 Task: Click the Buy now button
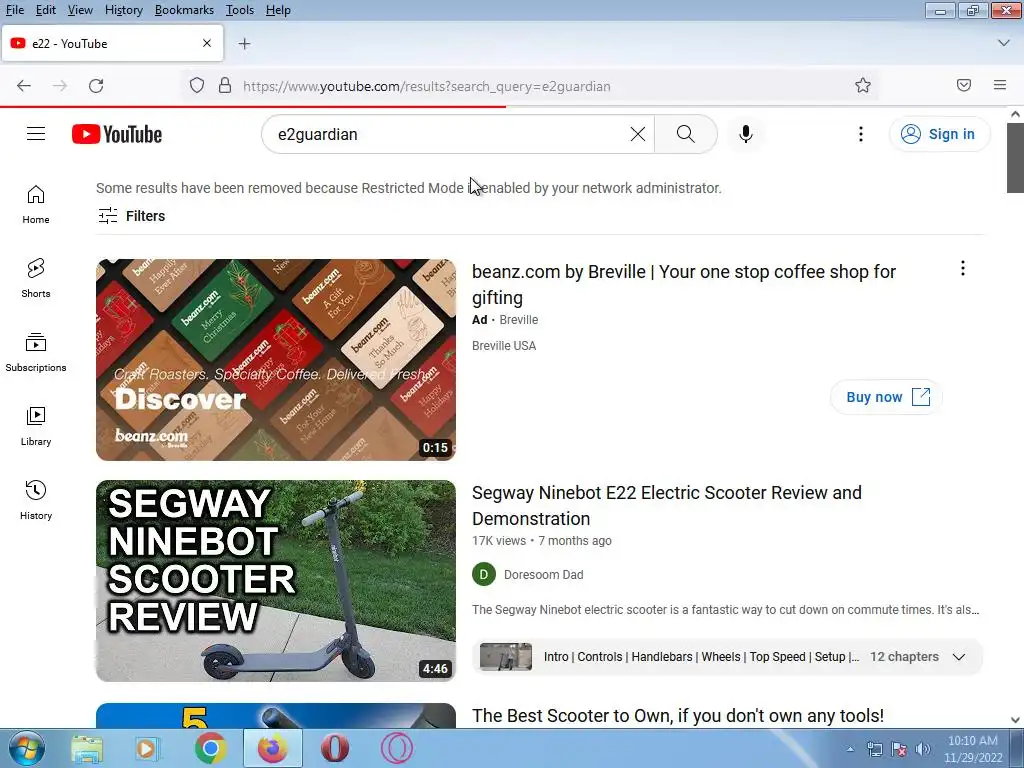coord(886,397)
